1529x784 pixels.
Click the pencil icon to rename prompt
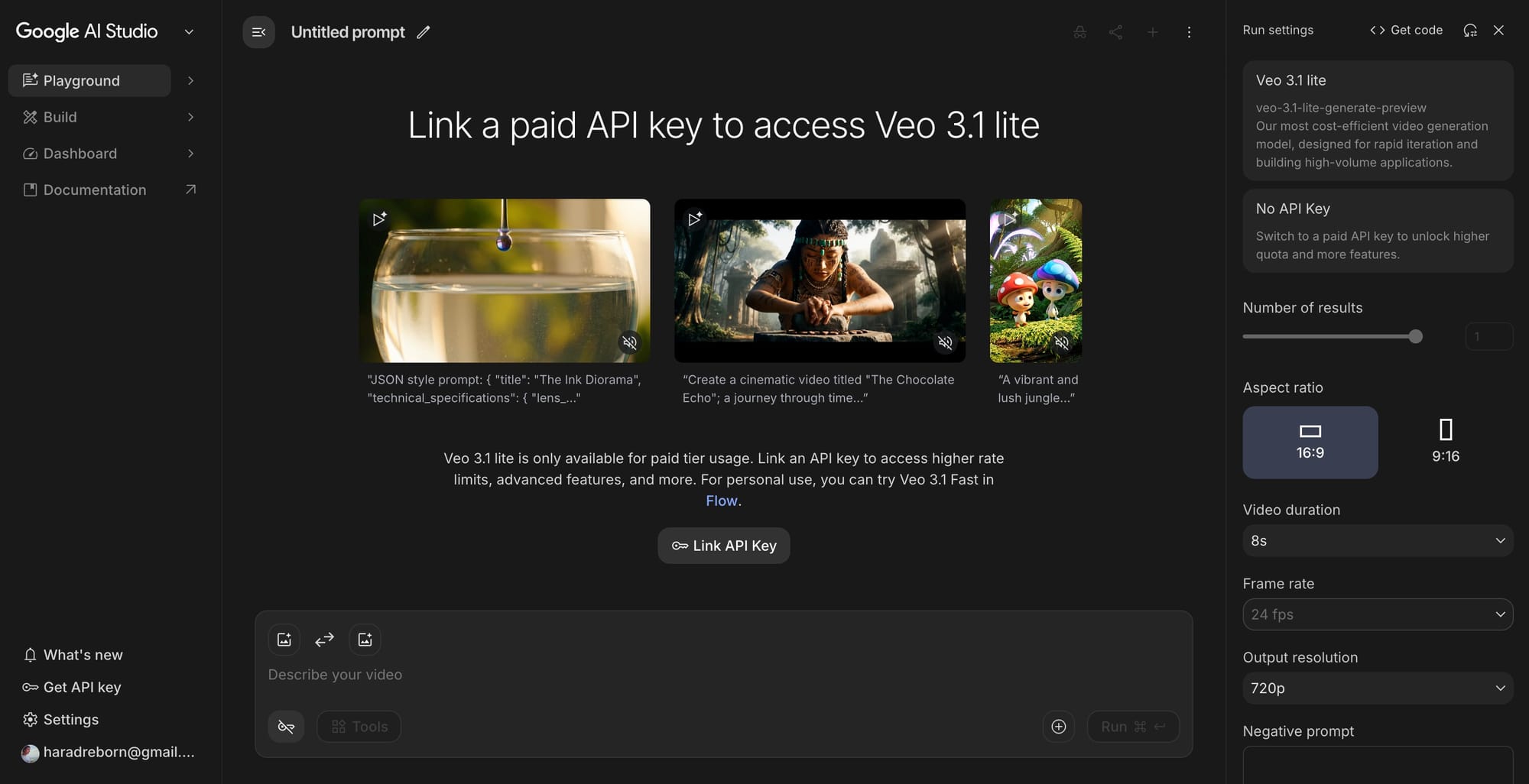coord(424,32)
